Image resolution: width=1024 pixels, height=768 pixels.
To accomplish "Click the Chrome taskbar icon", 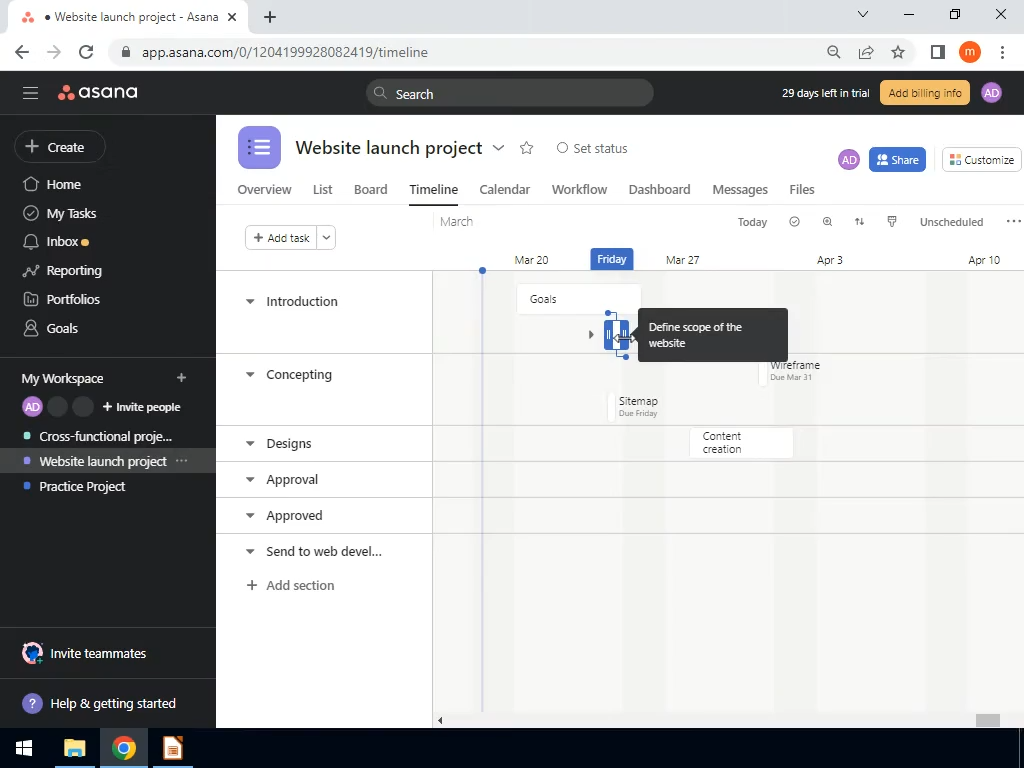I will [123, 748].
